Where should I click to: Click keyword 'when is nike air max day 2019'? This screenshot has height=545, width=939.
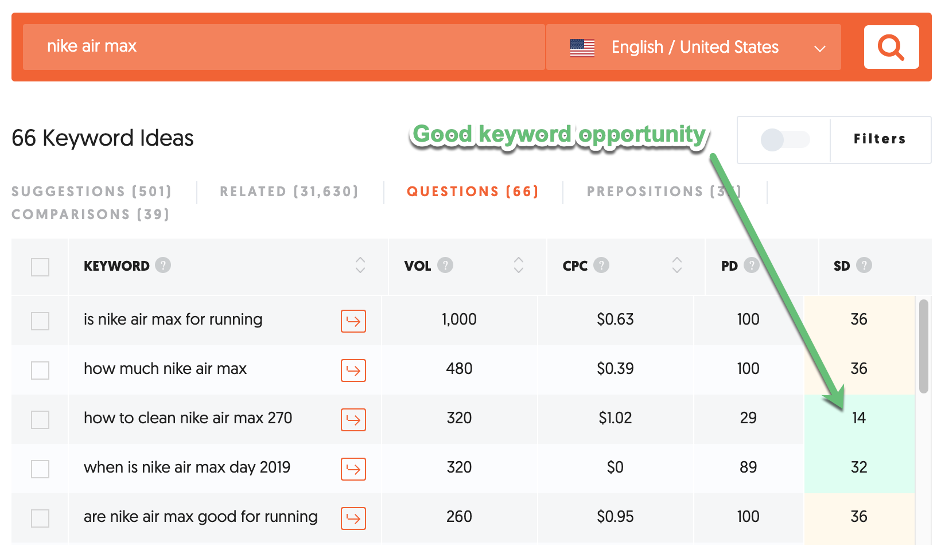pos(187,467)
